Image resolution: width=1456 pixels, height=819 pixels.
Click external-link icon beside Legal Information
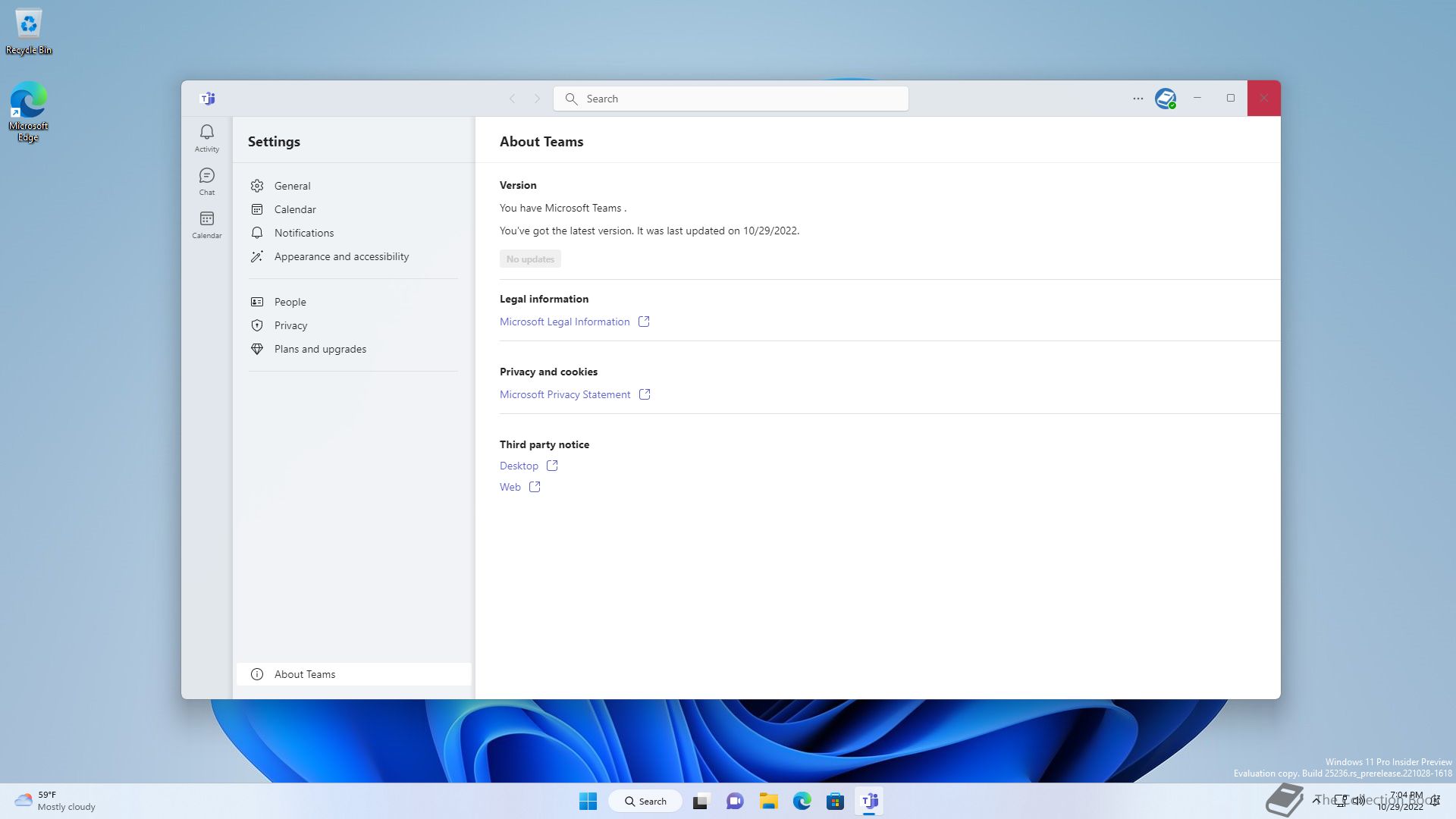(x=644, y=322)
